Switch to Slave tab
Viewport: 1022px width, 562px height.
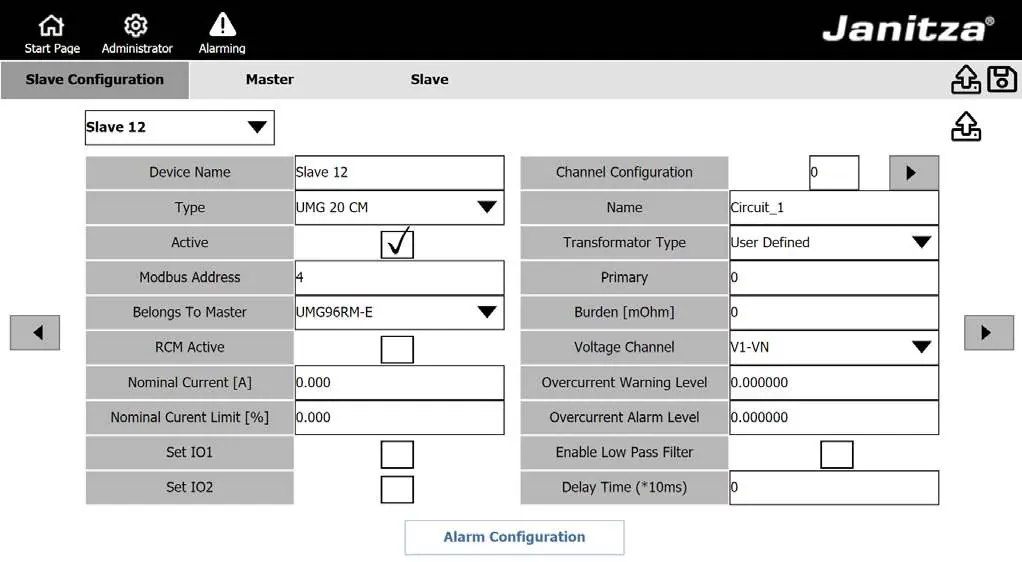pyautogui.click(x=430, y=80)
